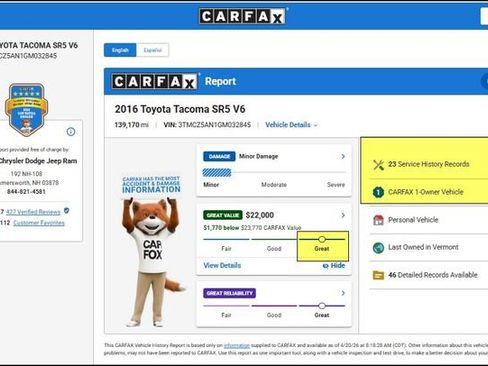Open the Great Value $22,000 chevron
The image size is (488, 366).
point(343,215)
